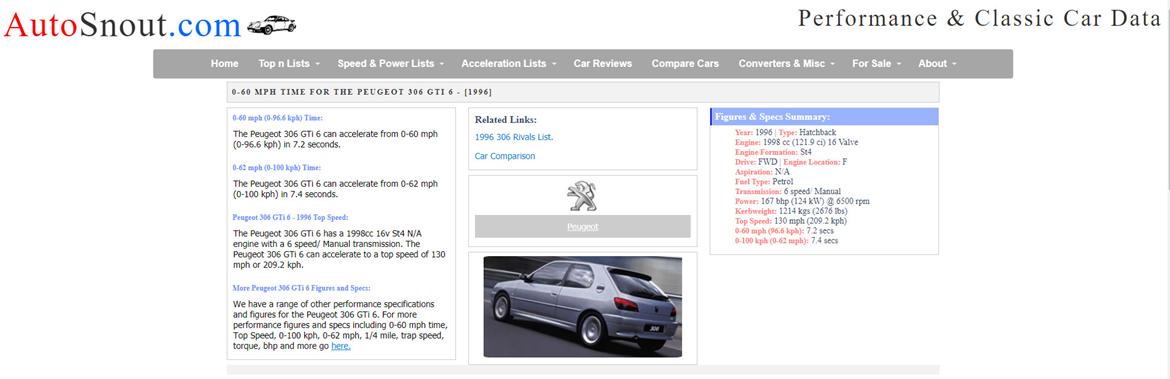Image resolution: width=1170 pixels, height=379 pixels.
Task: Click the 'Transmission: 6 speed/ Manual' spec line
Action: (x=787, y=191)
